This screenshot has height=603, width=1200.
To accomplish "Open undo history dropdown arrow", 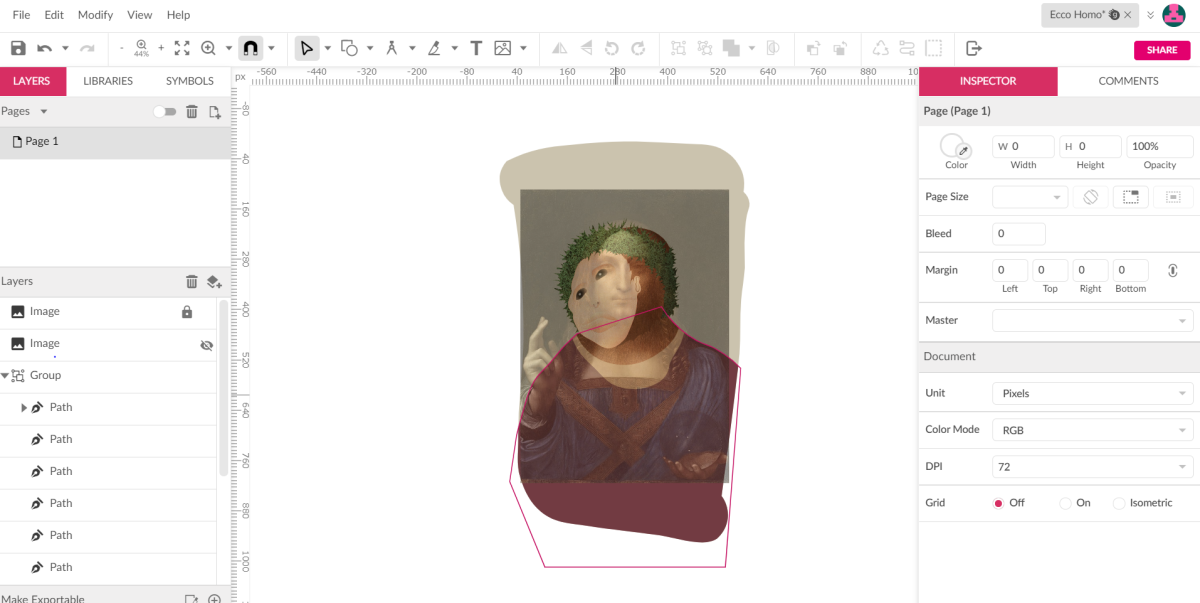I will coord(66,48).
